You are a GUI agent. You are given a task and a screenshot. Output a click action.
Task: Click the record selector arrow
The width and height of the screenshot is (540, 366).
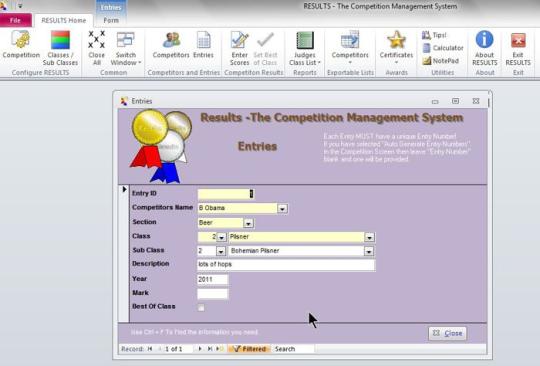pos(124,189)
